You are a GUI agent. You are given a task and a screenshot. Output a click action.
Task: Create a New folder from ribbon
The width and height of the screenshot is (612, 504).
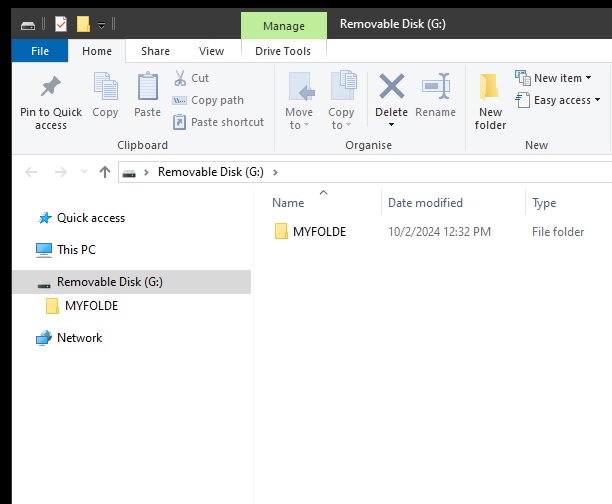pyautogui.click(x=490, y=100)
